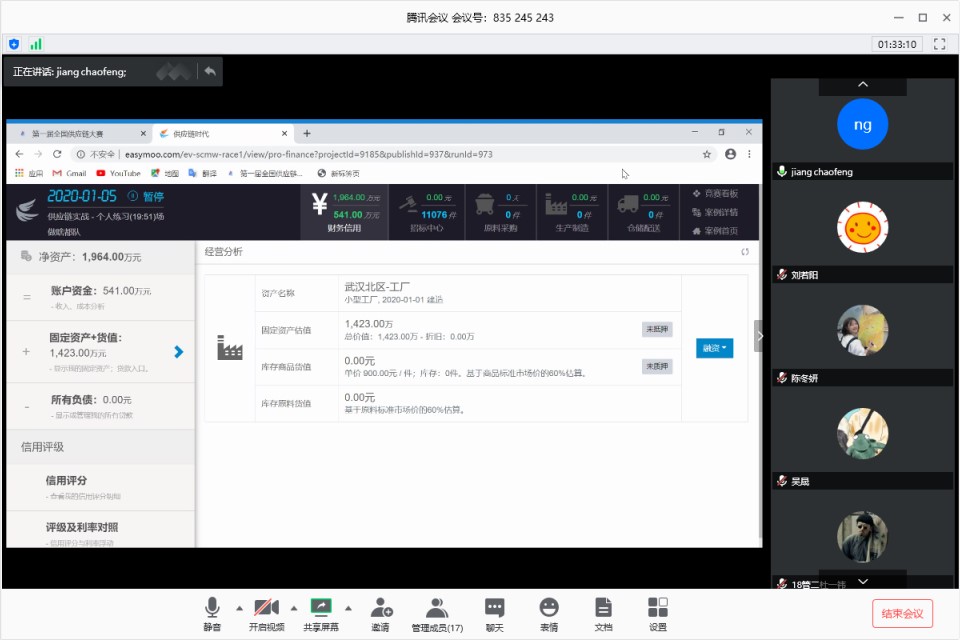The height and width of the screenshot is (640, 960).
Task: Turn on camera via 开启视频
Action: 266,613
